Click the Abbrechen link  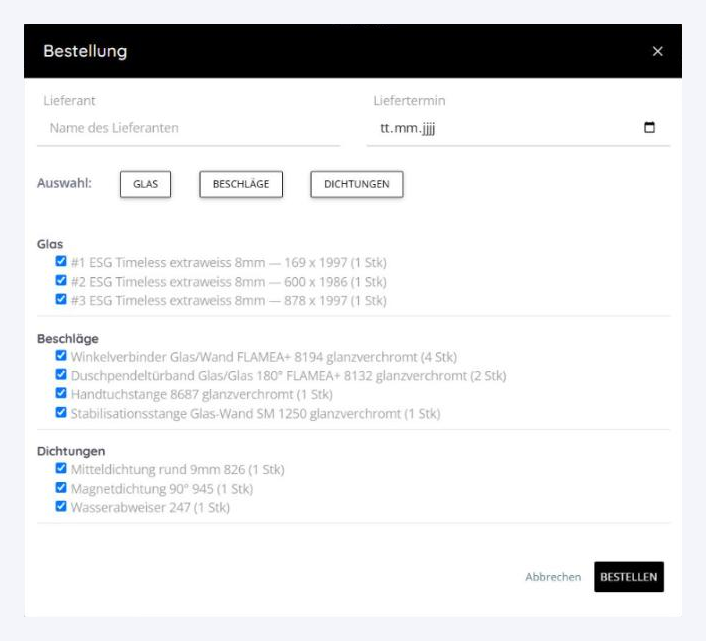553,577
